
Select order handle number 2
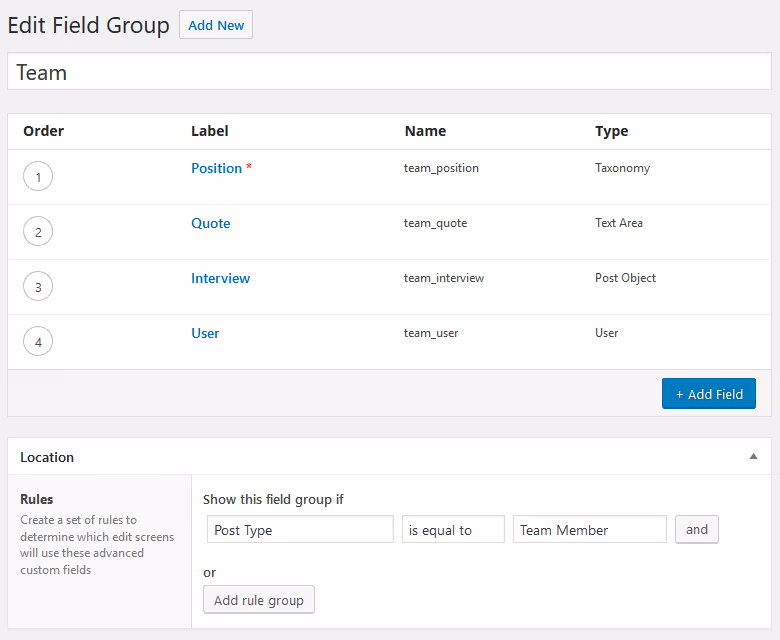pos(38,231)
